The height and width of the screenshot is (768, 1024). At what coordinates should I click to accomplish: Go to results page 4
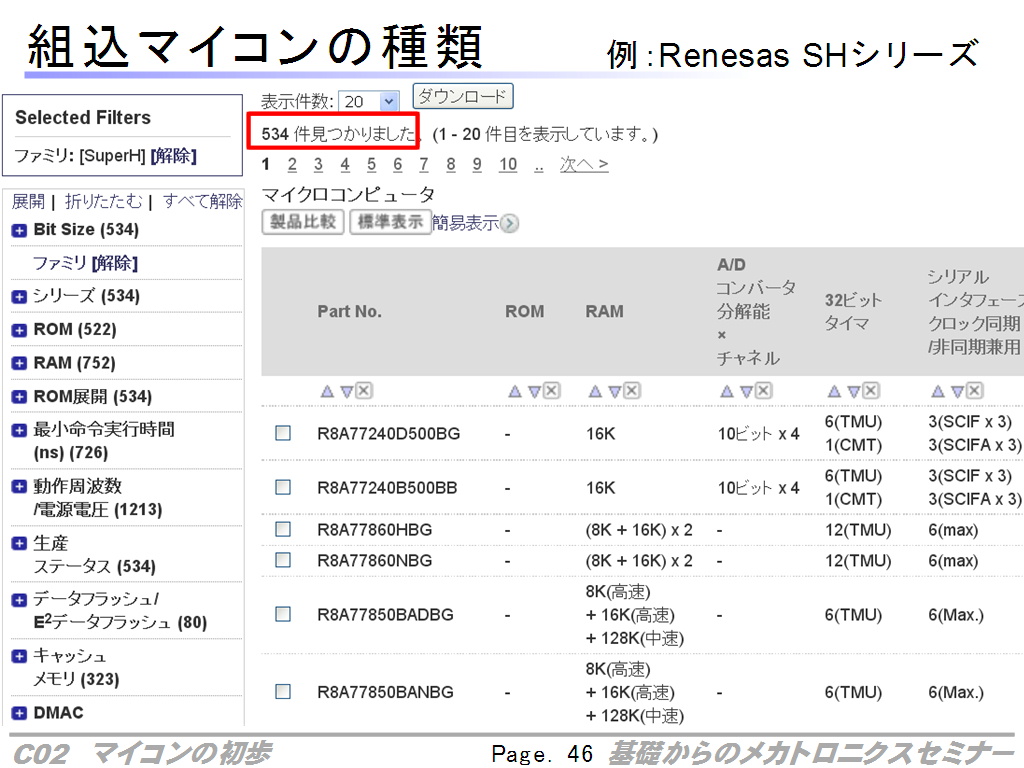tap(345, 165)
